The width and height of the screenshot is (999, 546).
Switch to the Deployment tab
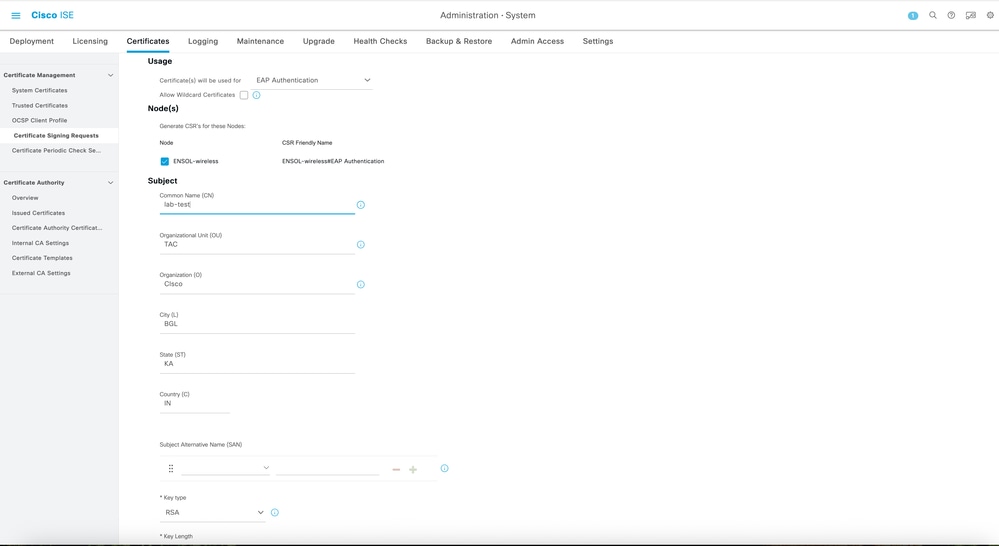[32, 41]
